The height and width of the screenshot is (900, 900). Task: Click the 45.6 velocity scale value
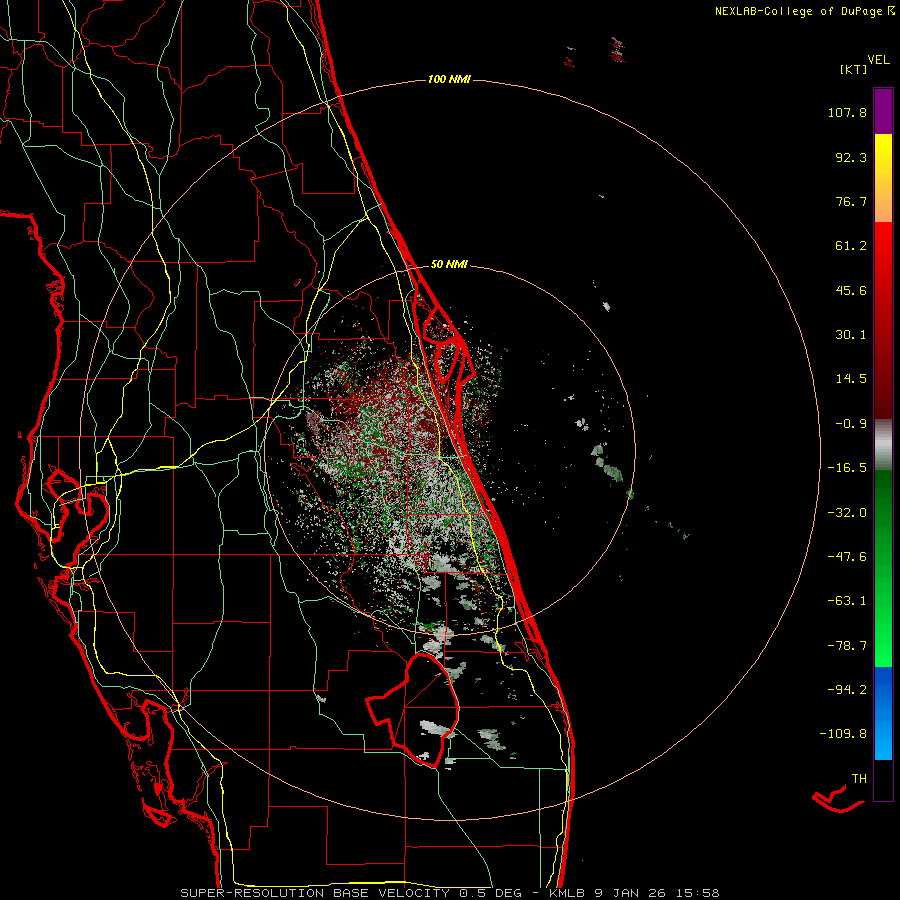pyautogui.click(x=851, y=290)
